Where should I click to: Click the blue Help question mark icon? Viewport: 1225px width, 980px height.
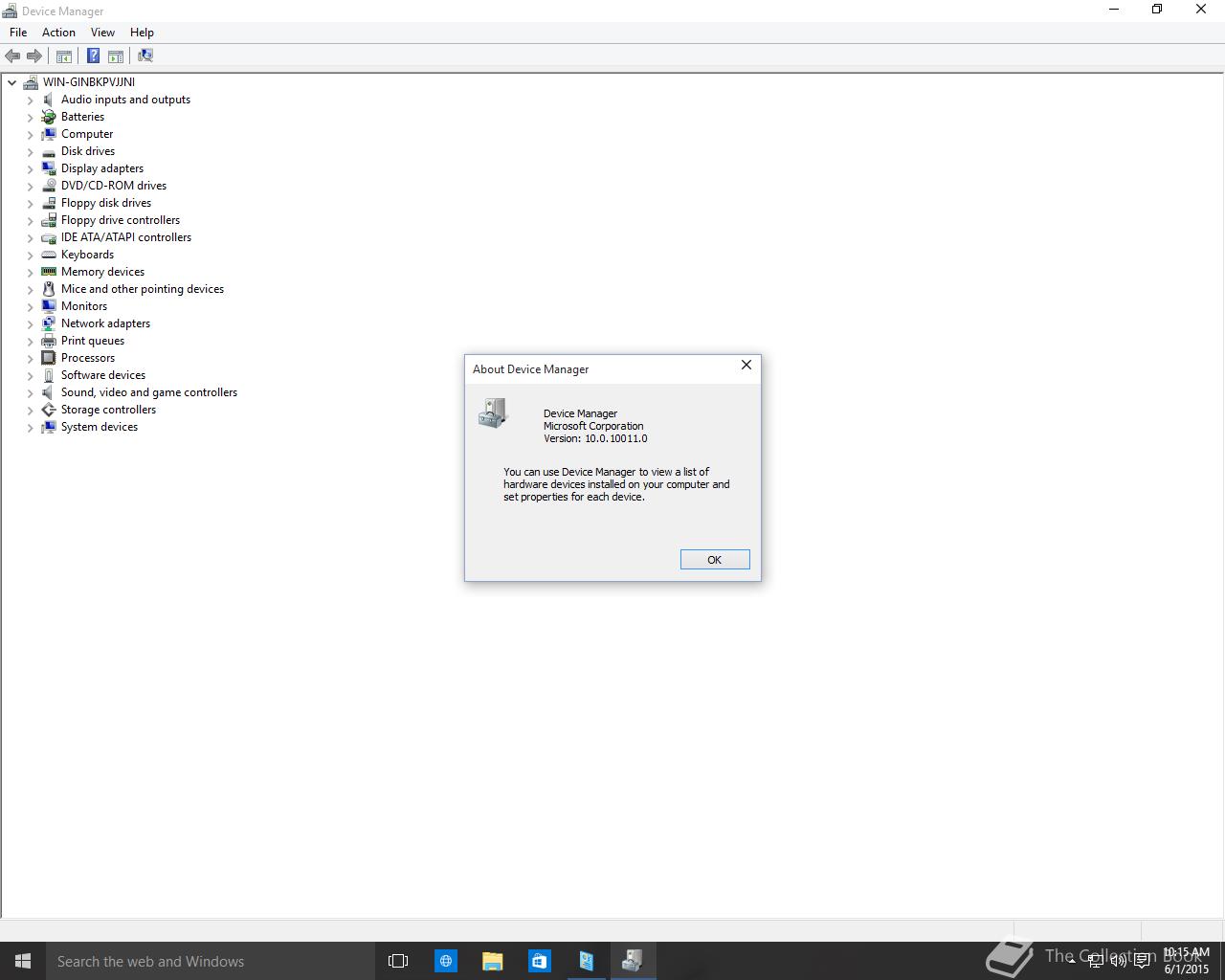click(x=94, y=56)
